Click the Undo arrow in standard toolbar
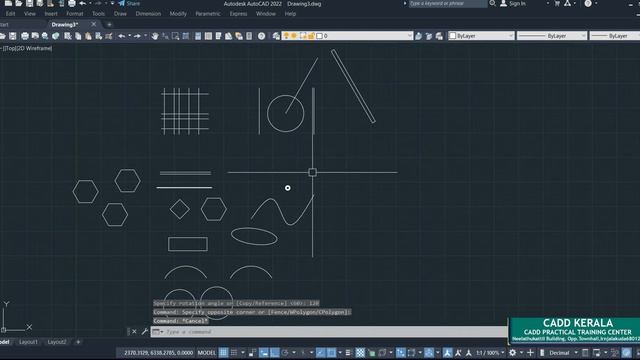 [x=122, y=36]
